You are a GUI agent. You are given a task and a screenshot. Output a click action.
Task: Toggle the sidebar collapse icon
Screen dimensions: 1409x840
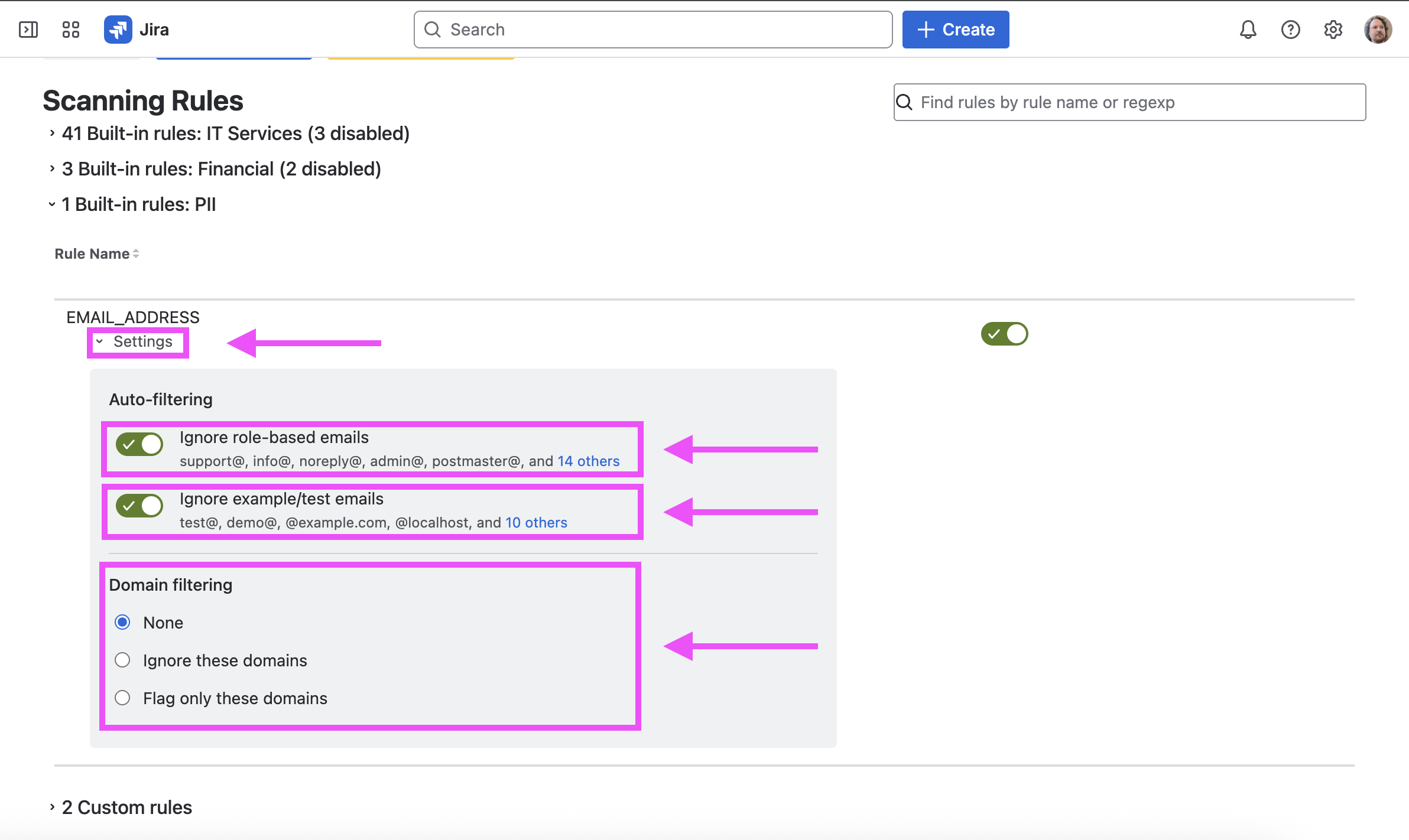coord(28,30)
